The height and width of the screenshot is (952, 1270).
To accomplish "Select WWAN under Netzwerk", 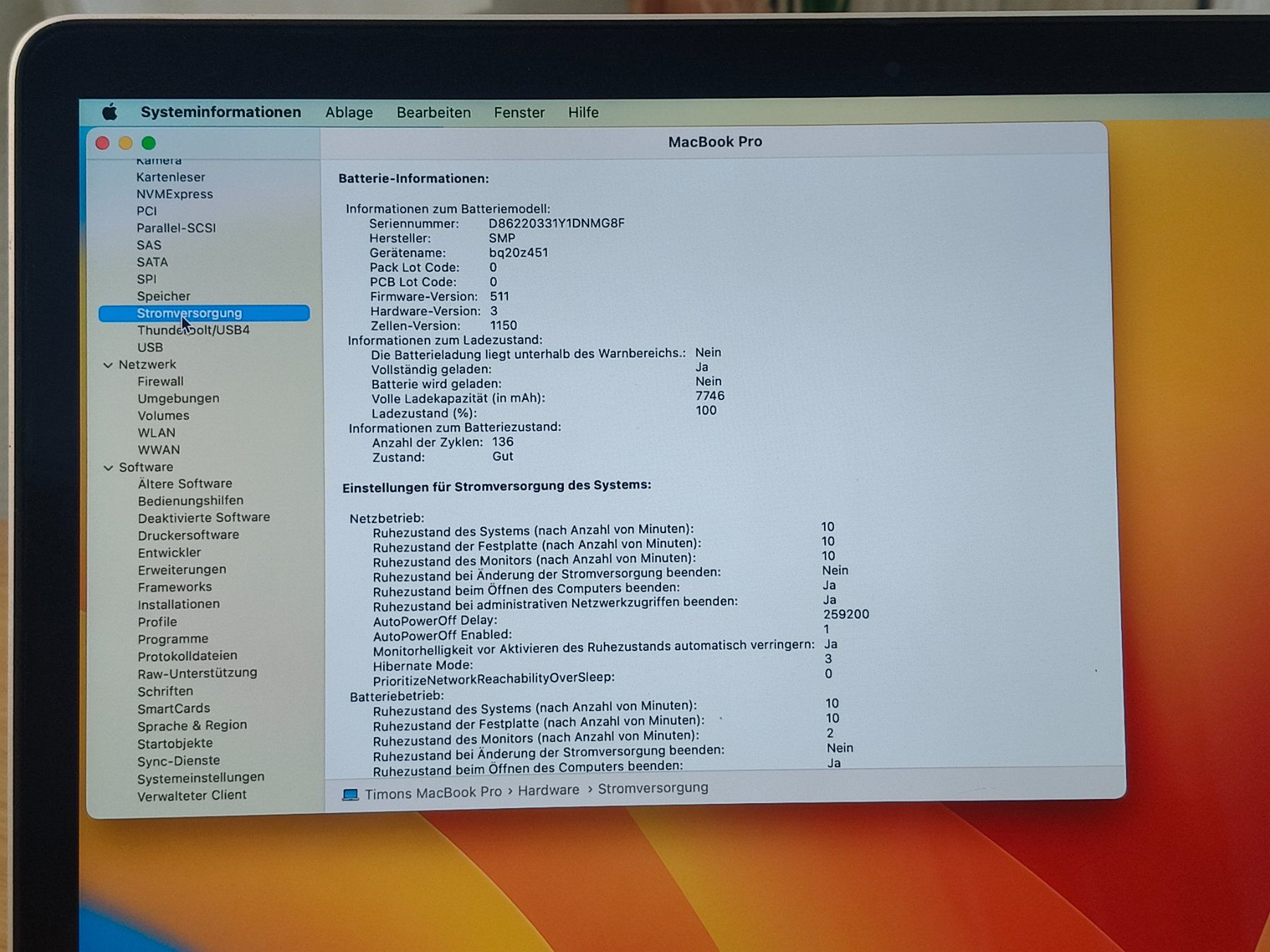I will coord(159,450).
